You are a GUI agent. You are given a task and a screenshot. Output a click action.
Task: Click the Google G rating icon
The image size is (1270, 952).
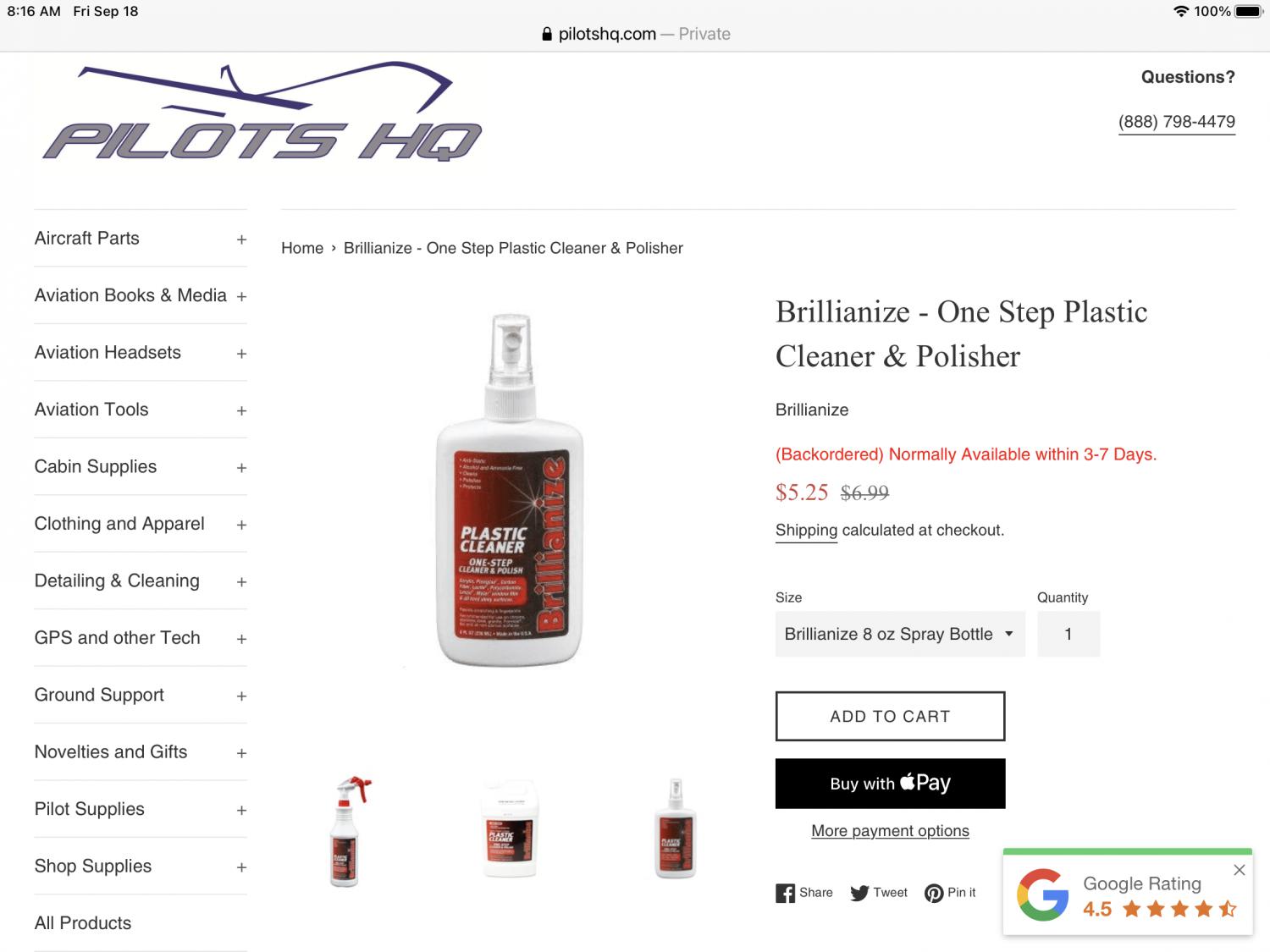coord(1043,894)
